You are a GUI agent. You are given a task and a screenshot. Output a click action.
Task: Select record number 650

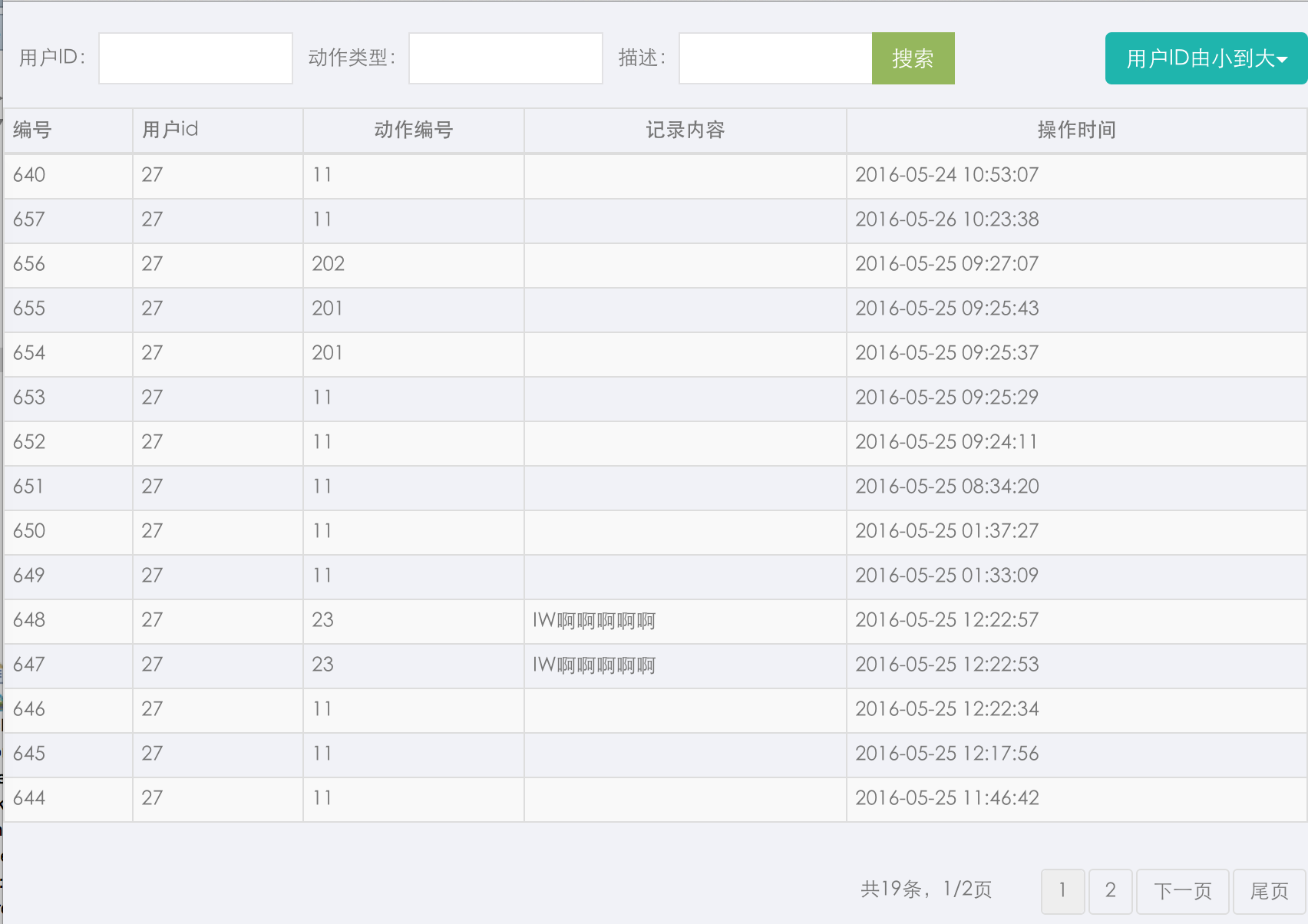click(29, 531)
